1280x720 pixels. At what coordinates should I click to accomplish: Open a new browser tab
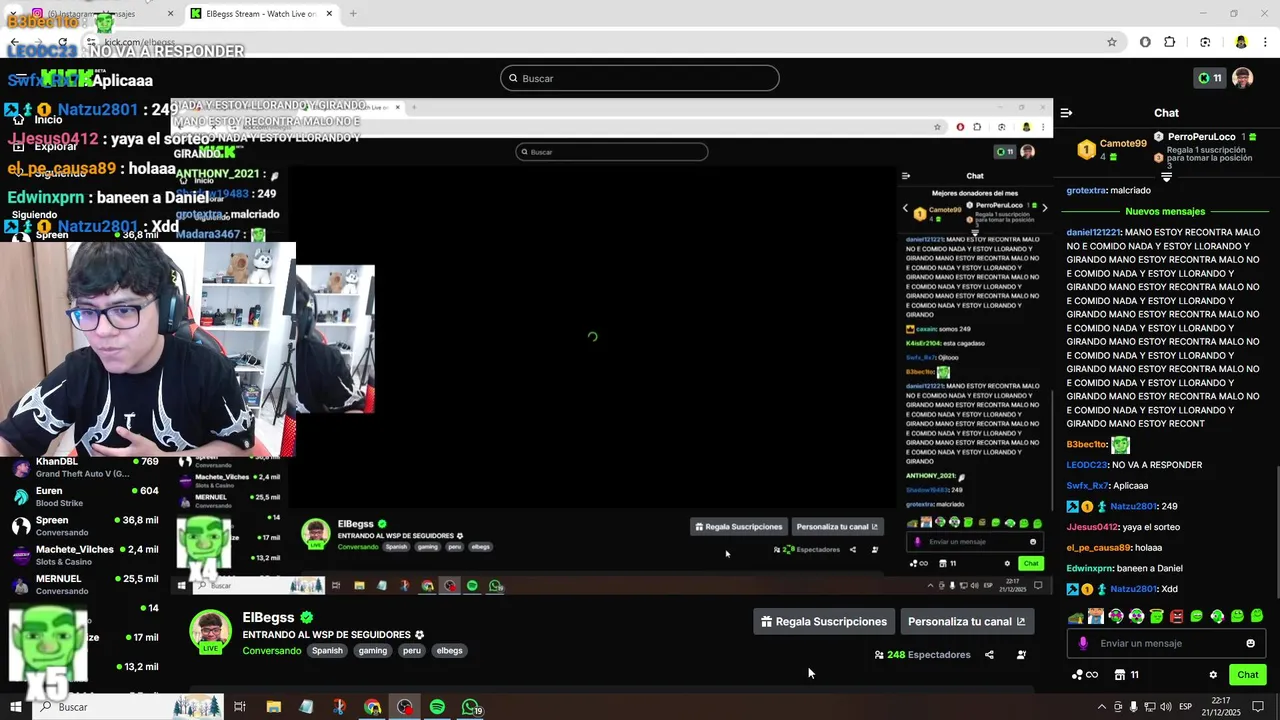(353, 14)
